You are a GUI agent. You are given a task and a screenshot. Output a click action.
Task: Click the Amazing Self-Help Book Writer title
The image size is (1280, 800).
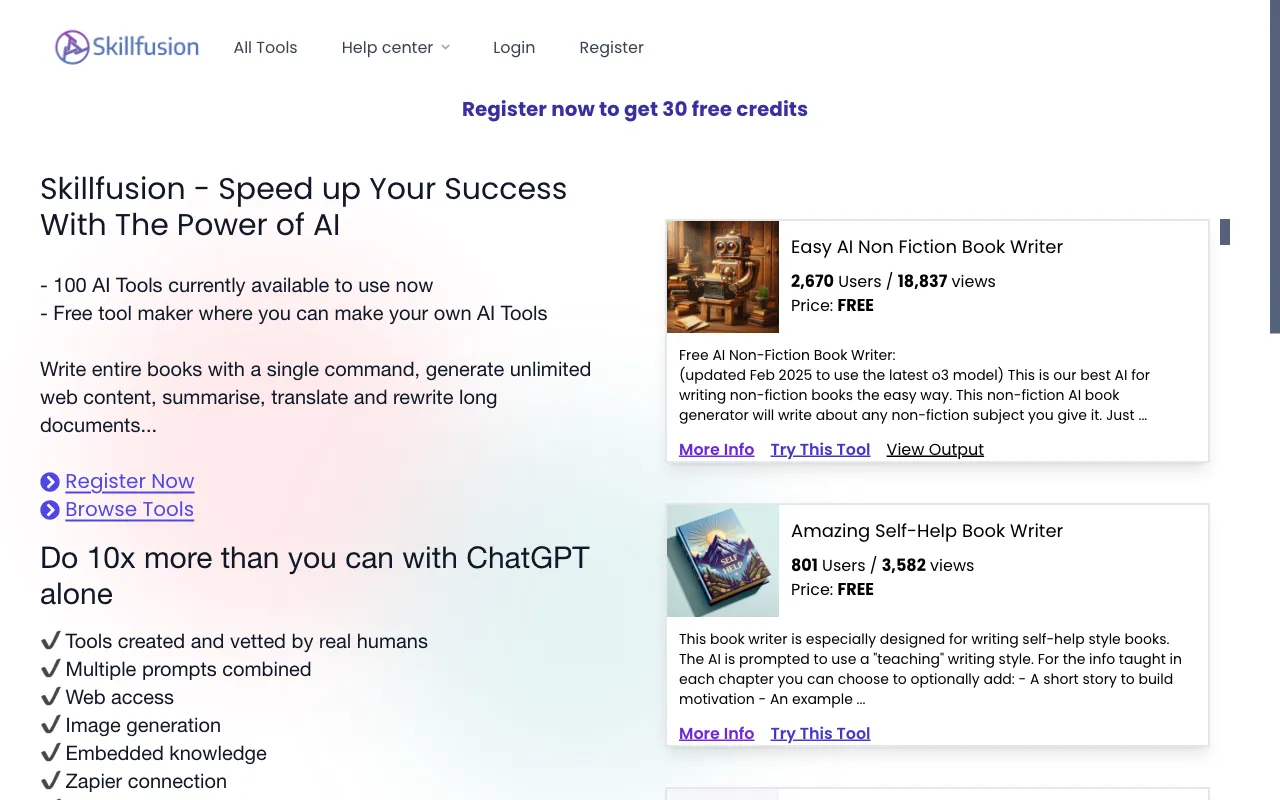click(x=927, y=531)
